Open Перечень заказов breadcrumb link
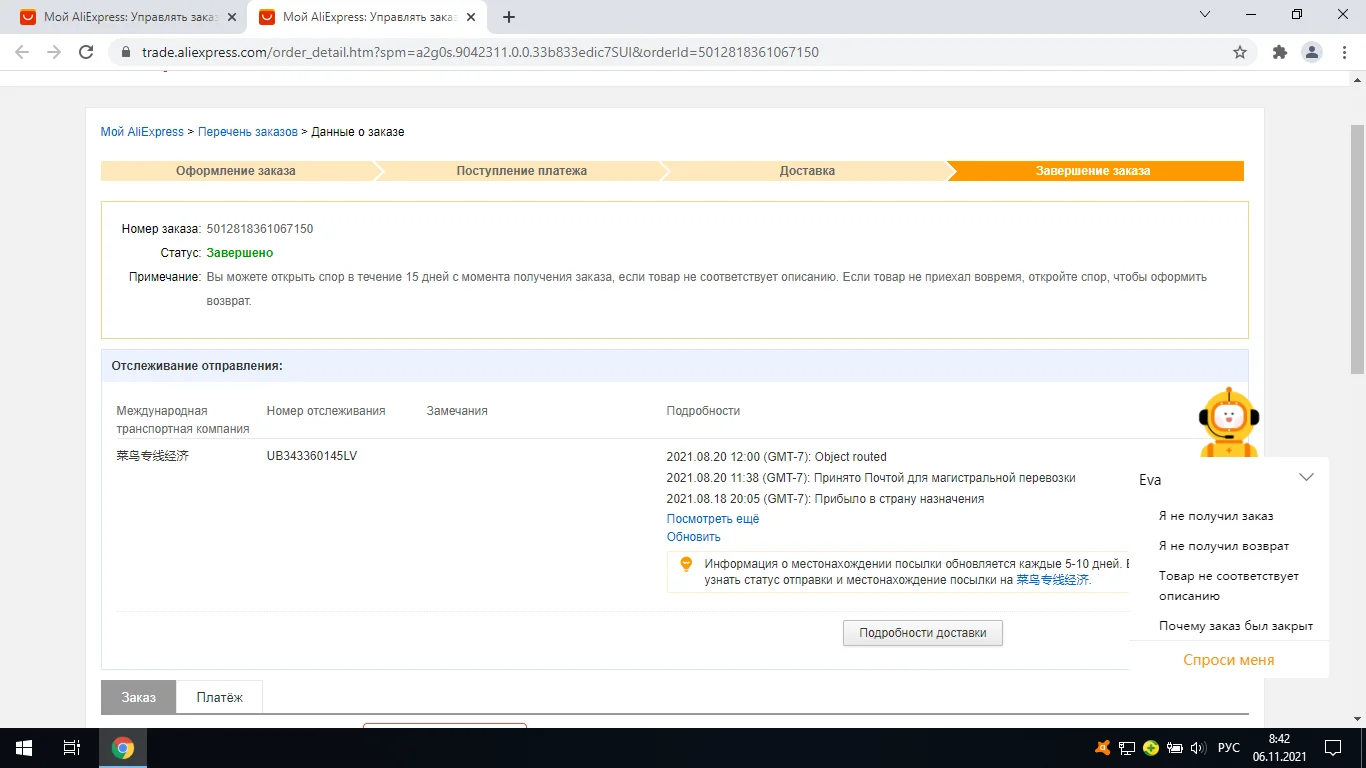 pyautogui.click(x=248, y=132)
